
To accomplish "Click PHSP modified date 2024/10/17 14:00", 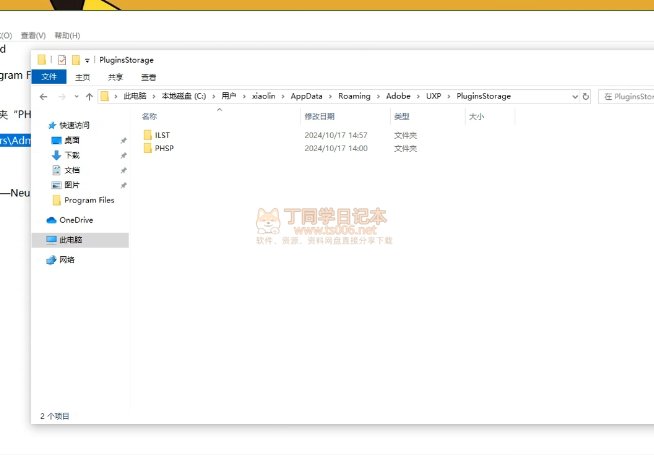I will [336, 148].
